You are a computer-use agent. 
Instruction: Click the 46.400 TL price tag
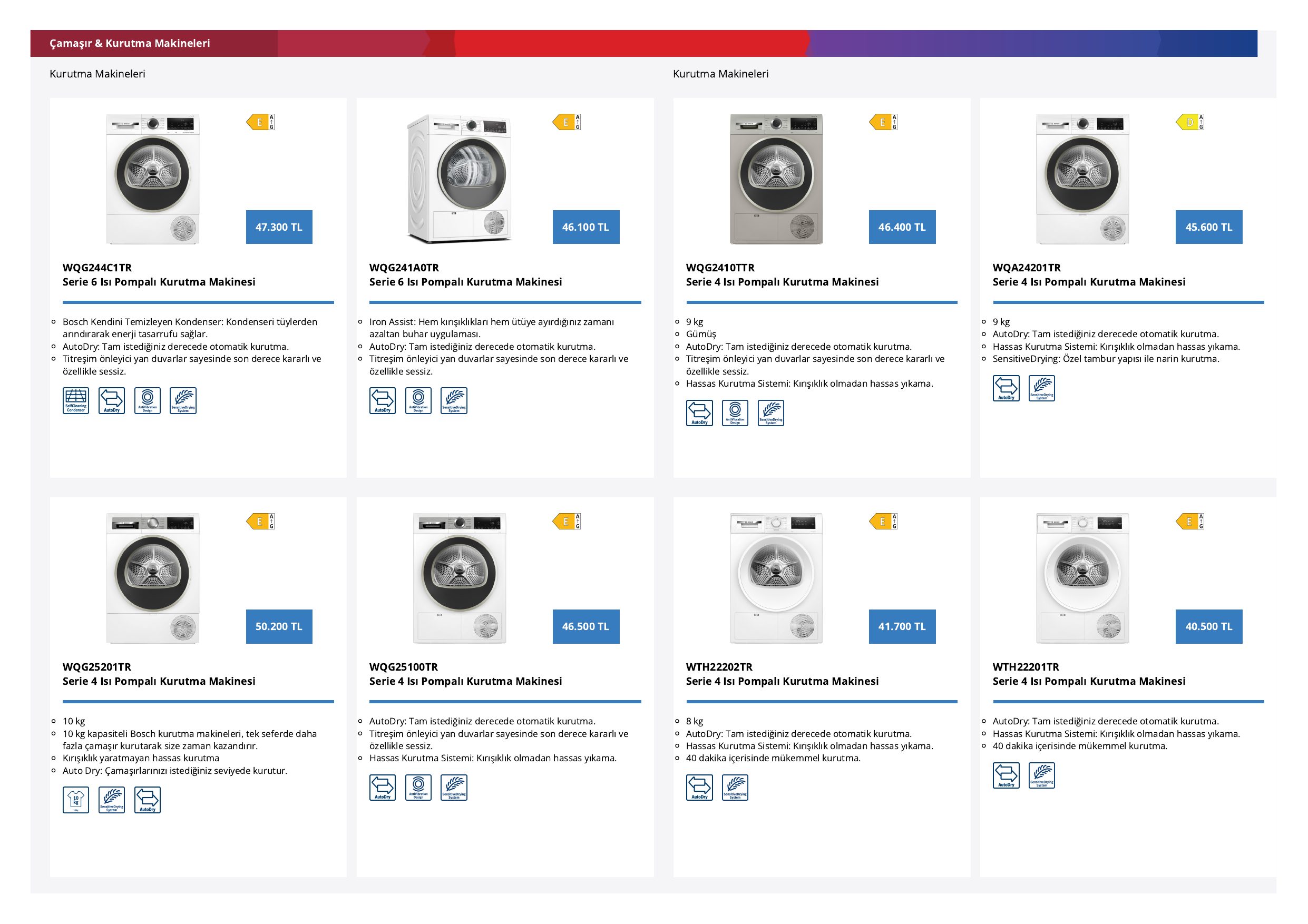click(902, 227)
